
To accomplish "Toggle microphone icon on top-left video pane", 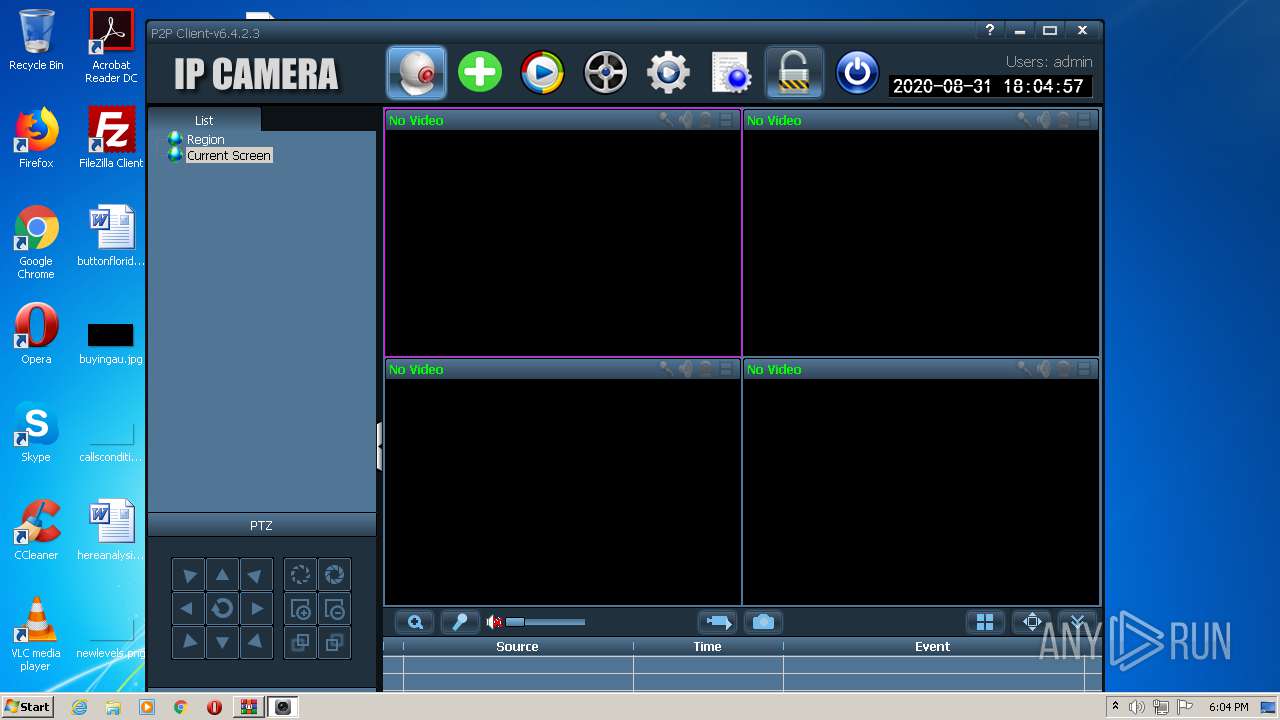I will pyautogui.click(x=666, y=120).
